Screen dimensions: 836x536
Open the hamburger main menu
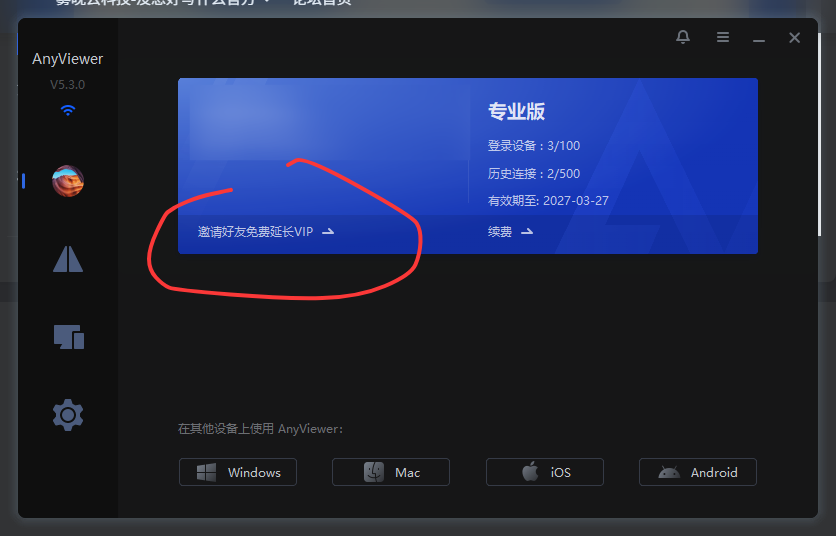722,37
